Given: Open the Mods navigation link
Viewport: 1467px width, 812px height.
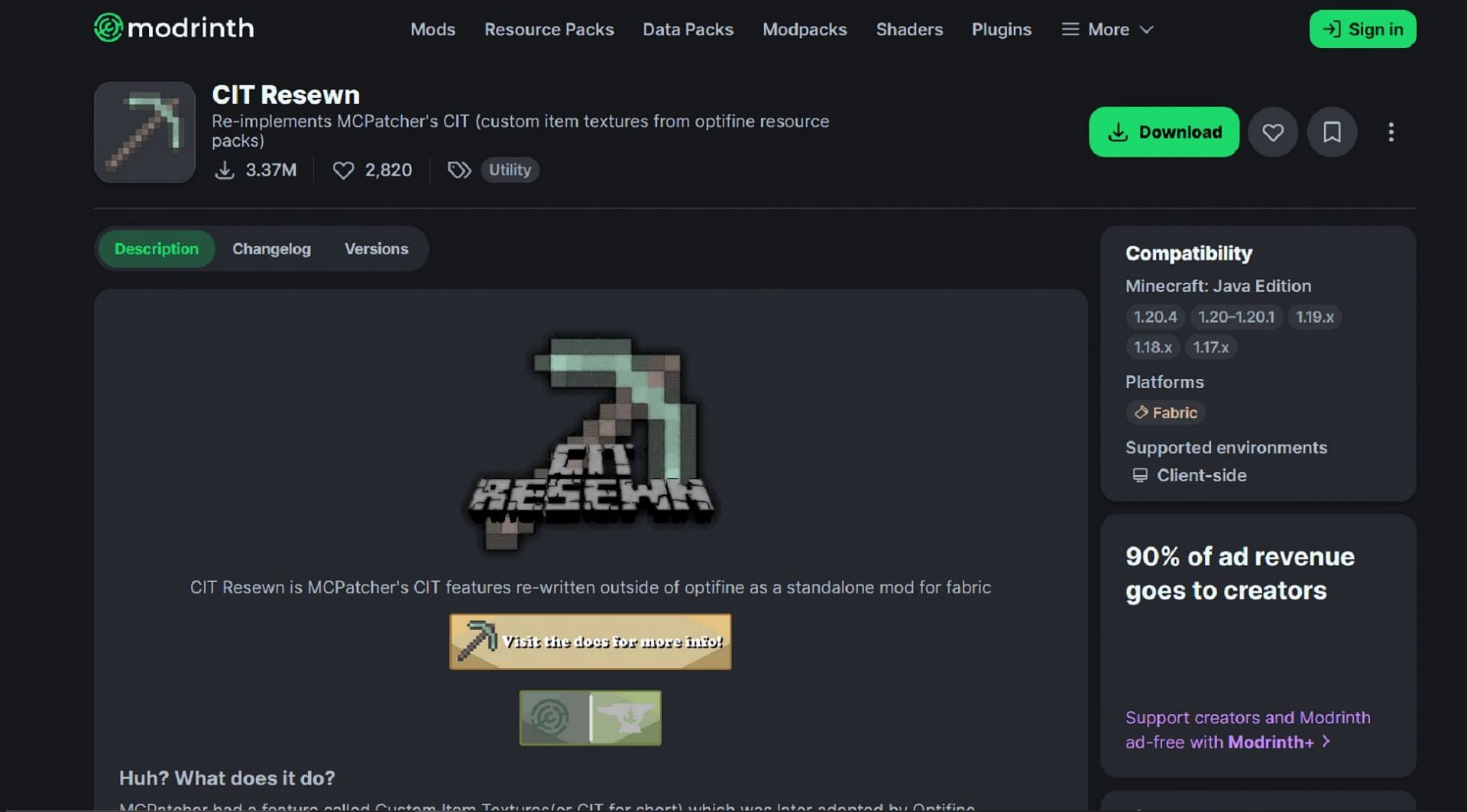Looking at the screenshot, I should [432, 29].
